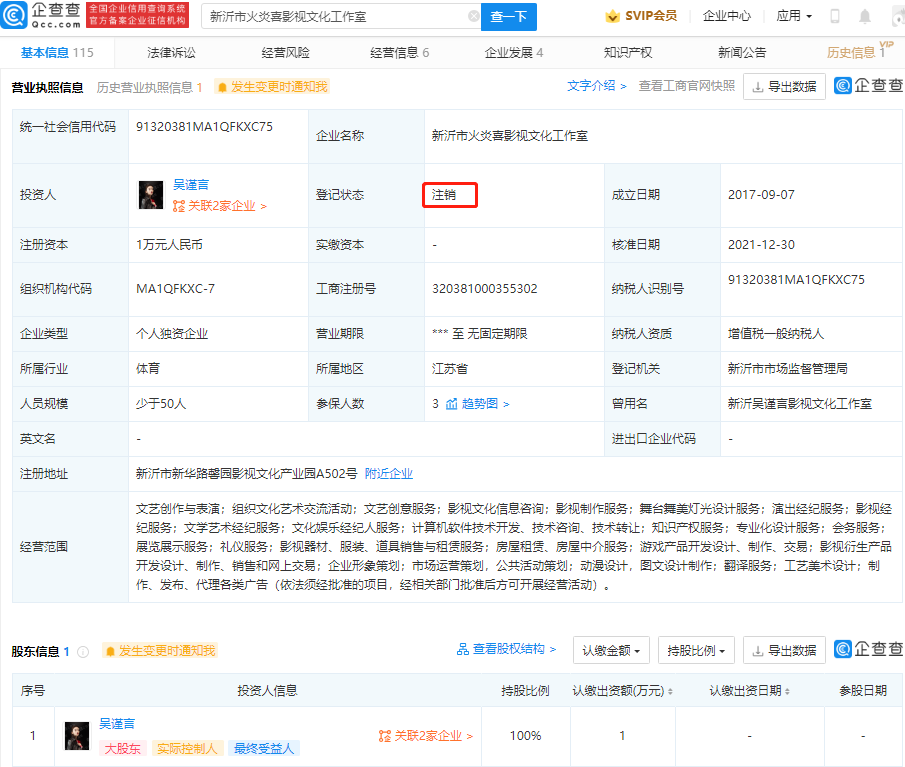905x767 pixels.
Task: Click the 实际控制人 tag
Action: click(x=187, y=749)
